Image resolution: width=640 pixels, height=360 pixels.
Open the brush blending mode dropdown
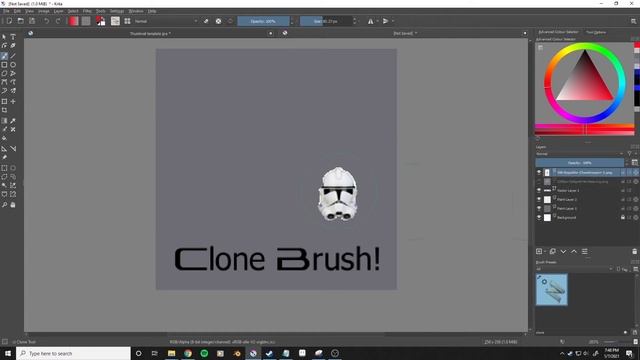tap(166, 21)
